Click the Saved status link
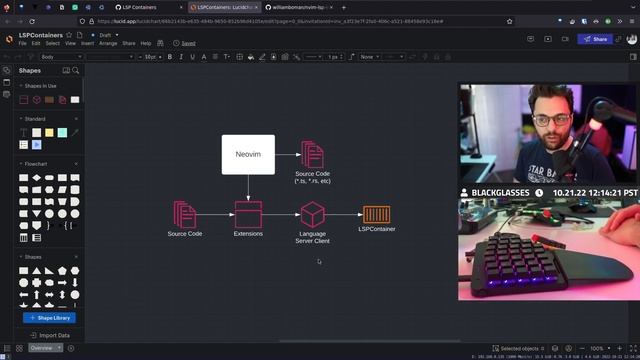This screenshot has width=640, height=360. coord(188,43)
